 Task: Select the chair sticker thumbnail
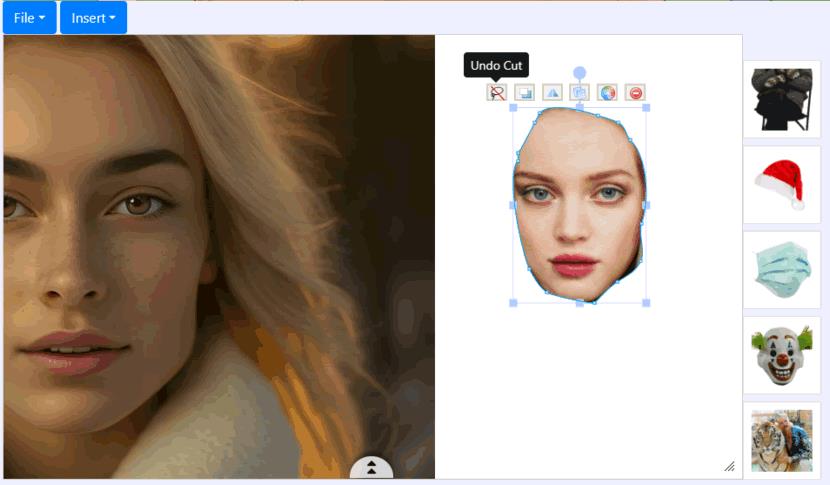(782, 99)
